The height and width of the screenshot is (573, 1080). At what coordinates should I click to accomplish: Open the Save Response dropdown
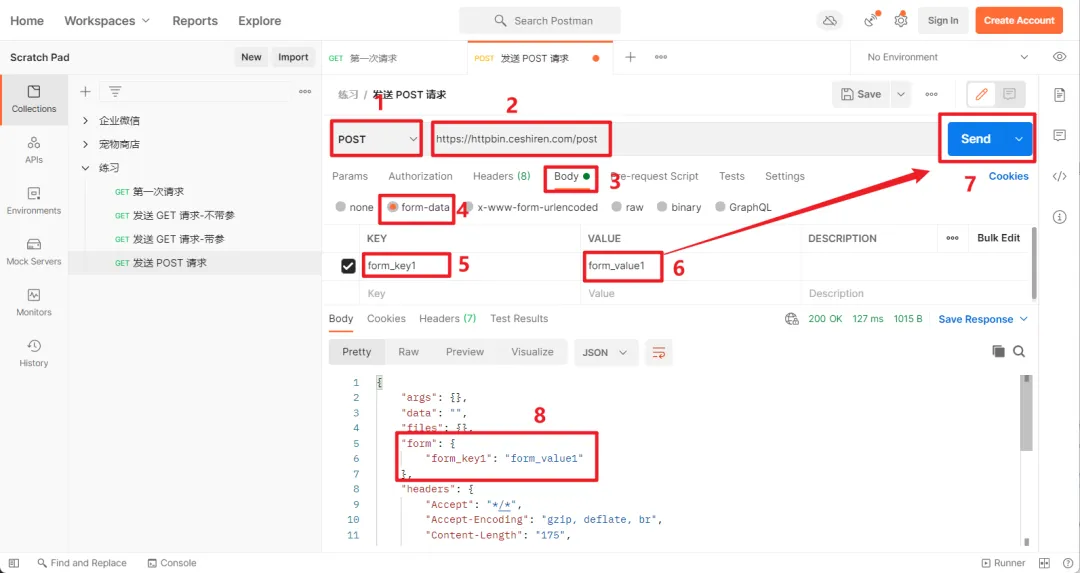click(983, 319)
